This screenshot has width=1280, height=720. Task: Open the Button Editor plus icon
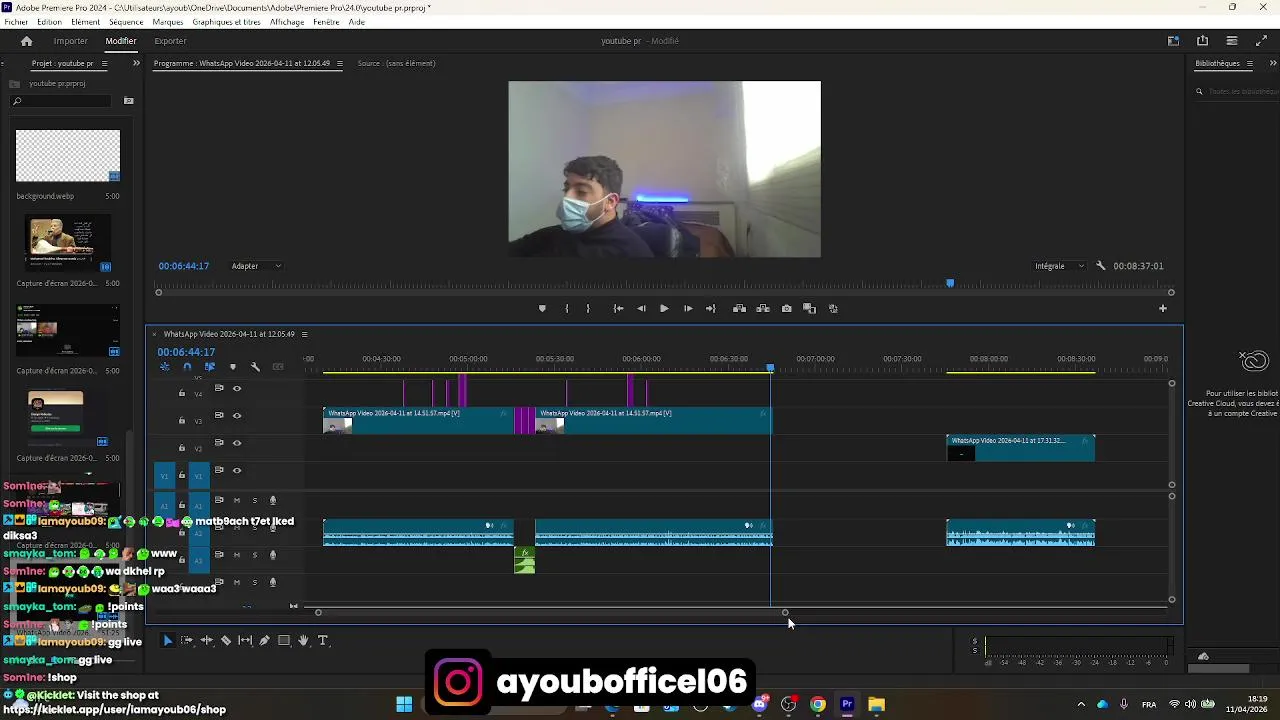tap(1162, 308)
